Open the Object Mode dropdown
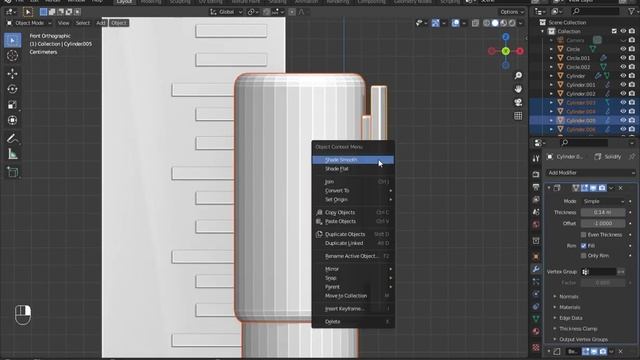The width and height of the screenshot is (640, 360). point(29,23)
